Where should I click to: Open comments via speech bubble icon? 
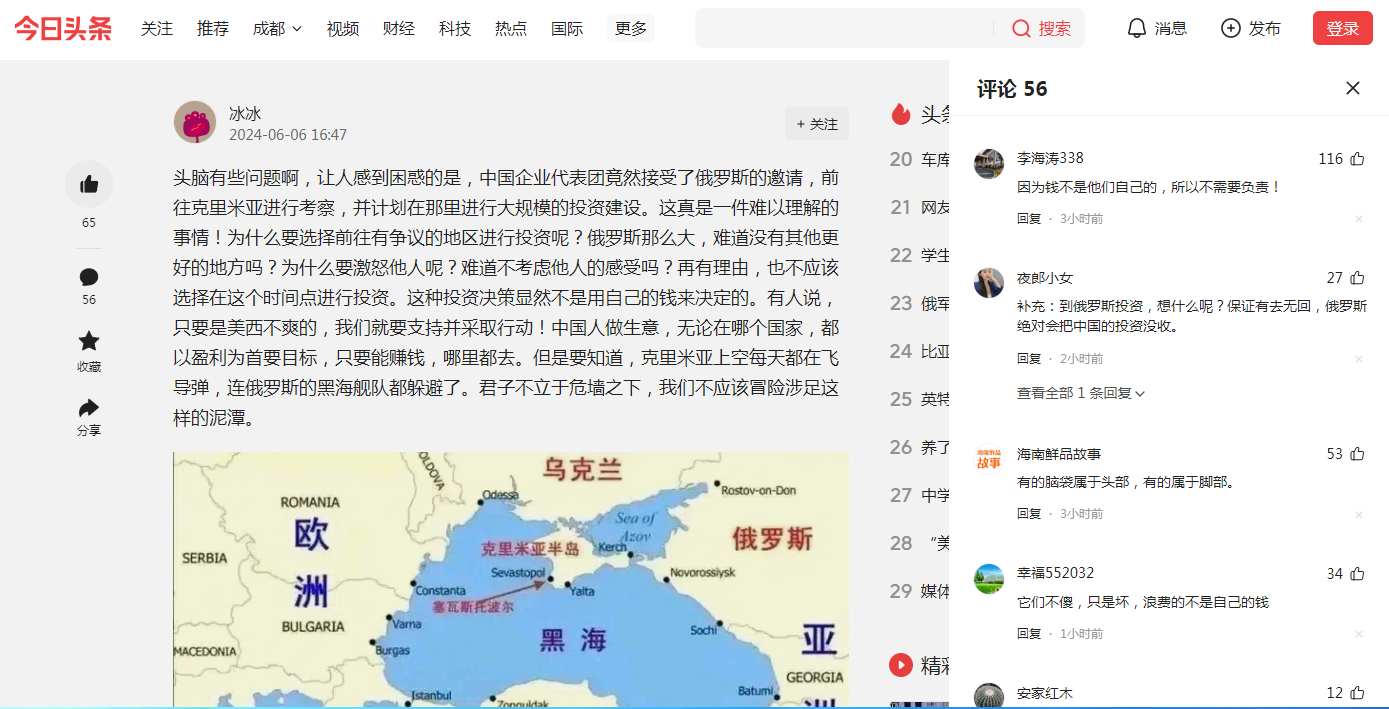click(x=89, y=277)
